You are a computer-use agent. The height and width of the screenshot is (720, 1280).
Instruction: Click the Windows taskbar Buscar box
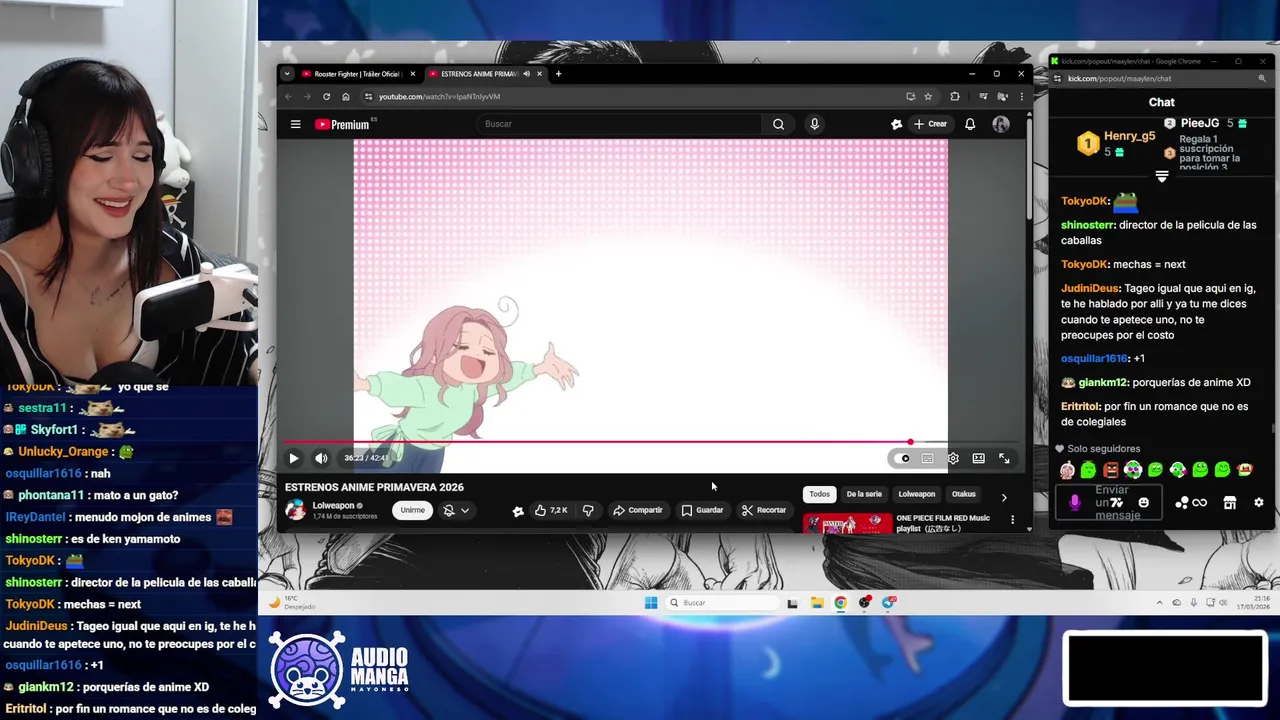tap(724, 603)
